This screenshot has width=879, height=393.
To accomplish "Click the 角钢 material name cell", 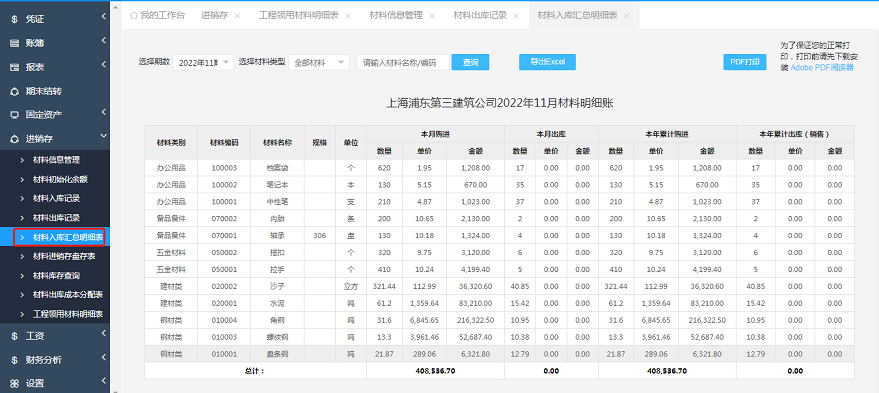I will pyautogui.click(x=277, y=320).
